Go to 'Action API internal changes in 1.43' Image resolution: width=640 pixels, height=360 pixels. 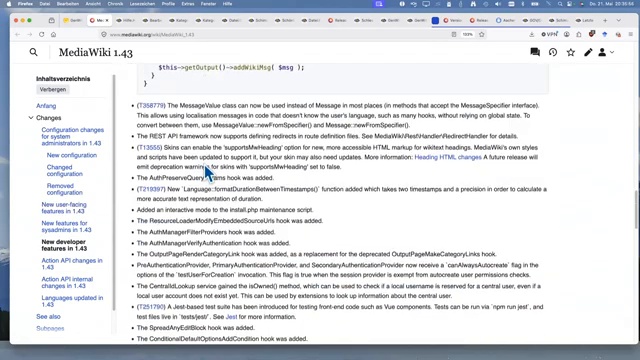[67, 282]
